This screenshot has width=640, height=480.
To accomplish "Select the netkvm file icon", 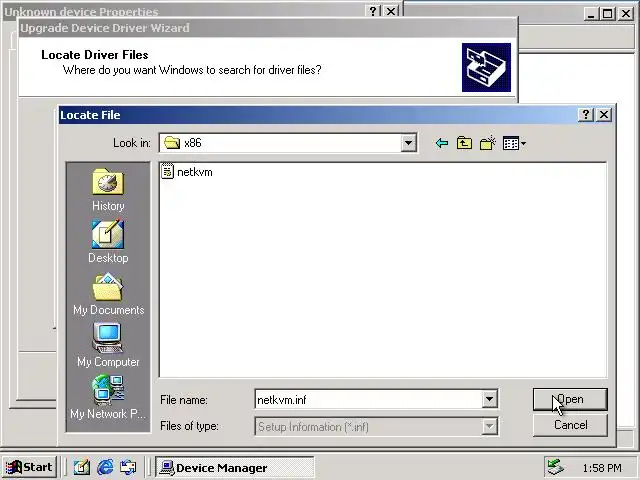I will (167, 171).
